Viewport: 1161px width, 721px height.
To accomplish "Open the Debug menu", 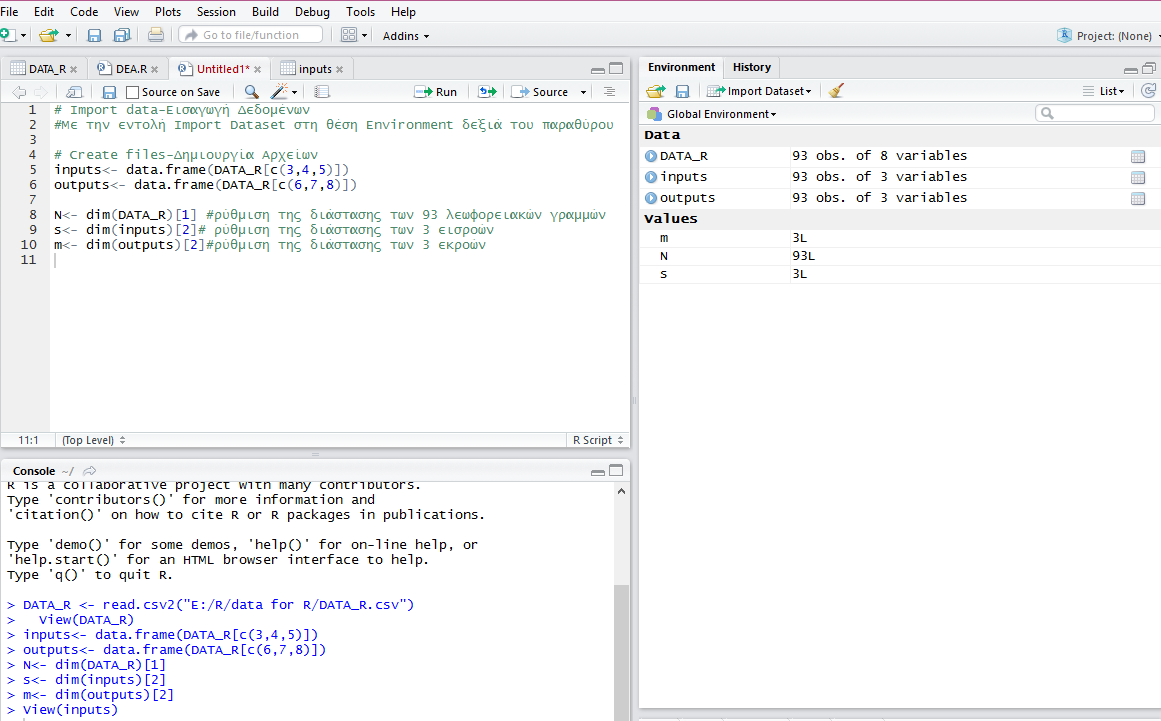I will coord(312,12).
